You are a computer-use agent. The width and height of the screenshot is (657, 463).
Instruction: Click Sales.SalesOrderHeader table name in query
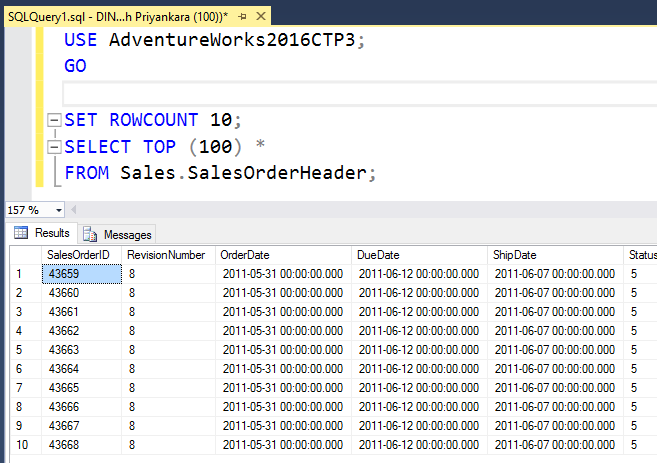point(244,173)
